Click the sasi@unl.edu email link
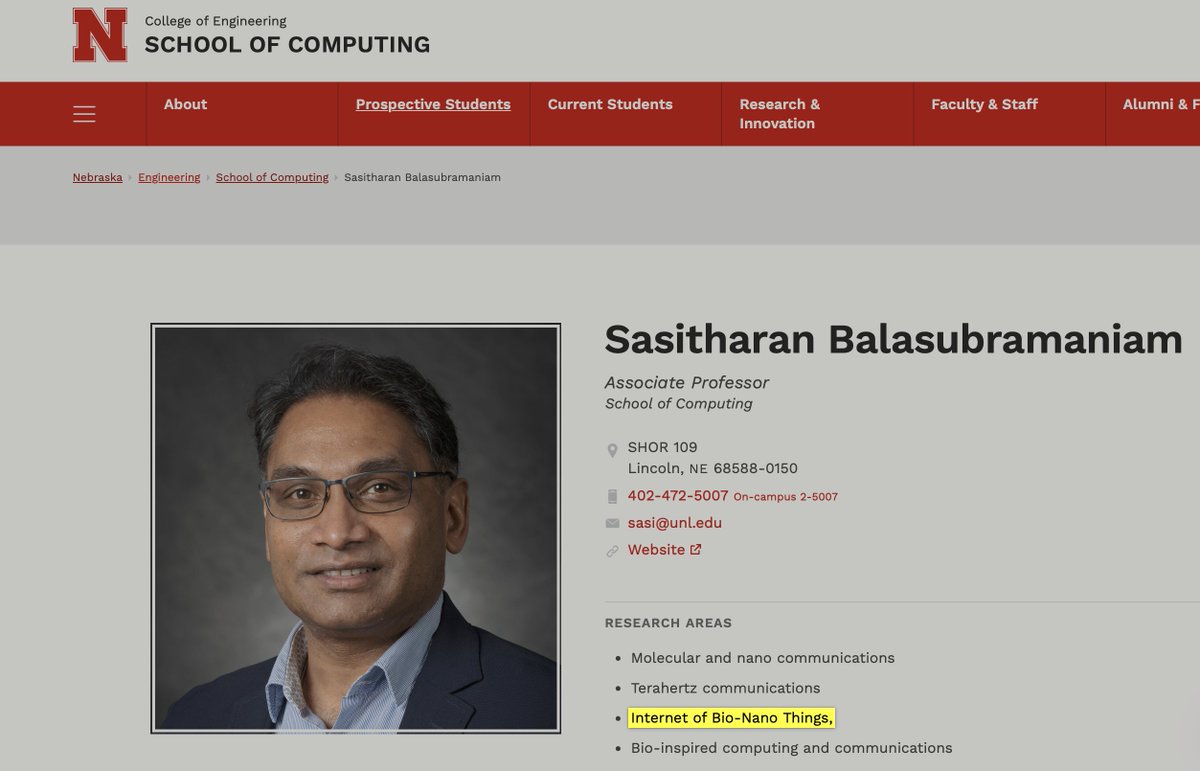 click(675, 523)
